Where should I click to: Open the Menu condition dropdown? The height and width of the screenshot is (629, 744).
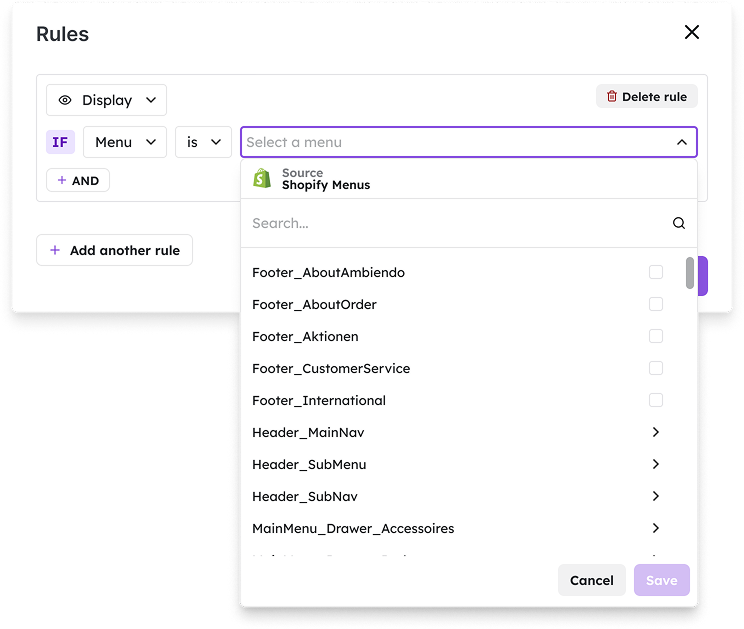(125, 142)
